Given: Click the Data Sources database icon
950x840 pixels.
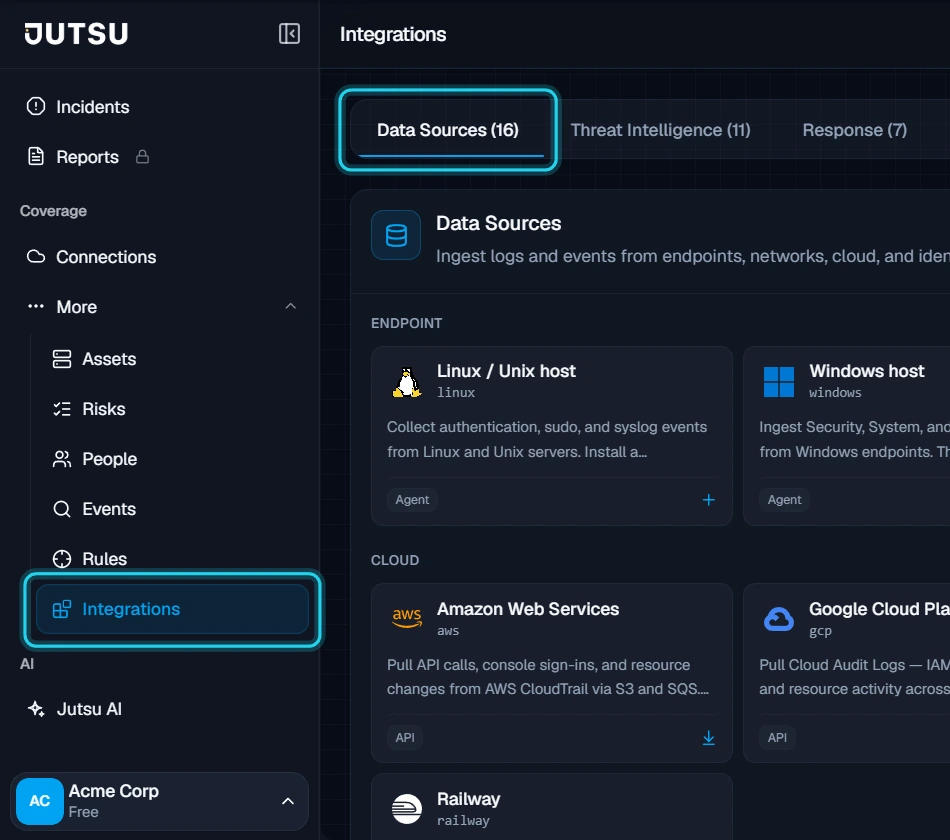Looking at the screenshot, I should tap(396, 235).
